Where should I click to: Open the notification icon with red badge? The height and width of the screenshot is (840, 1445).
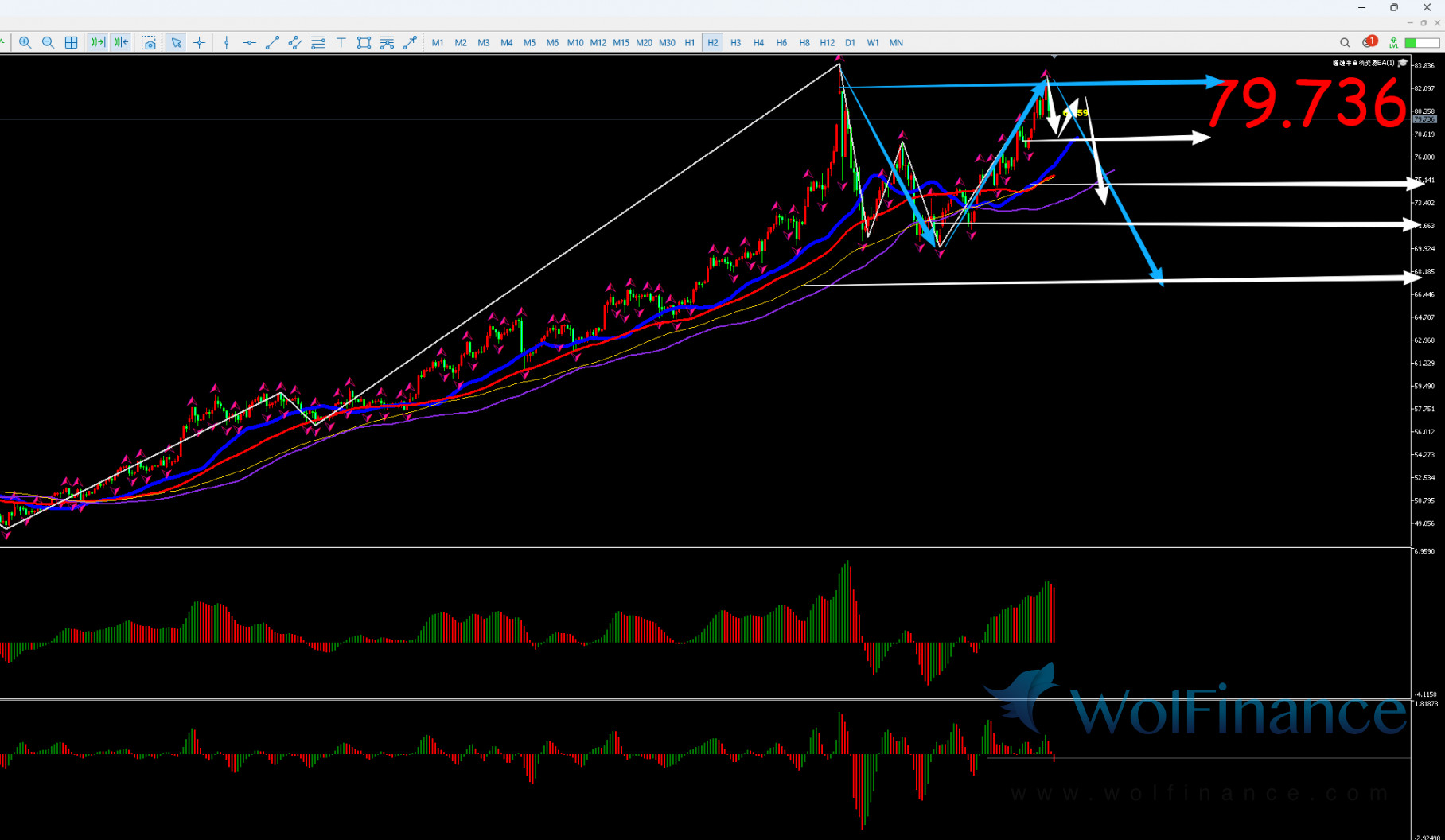tap(1369, 42)
